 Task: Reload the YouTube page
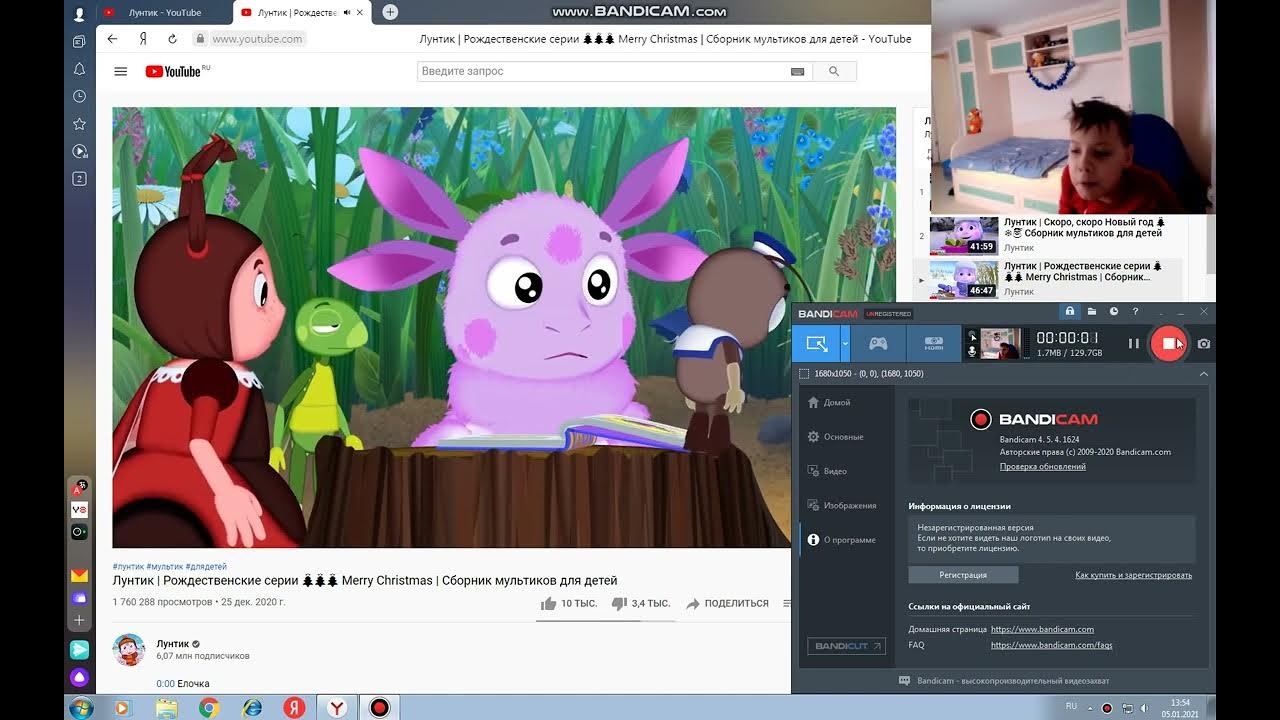[172, 39]
